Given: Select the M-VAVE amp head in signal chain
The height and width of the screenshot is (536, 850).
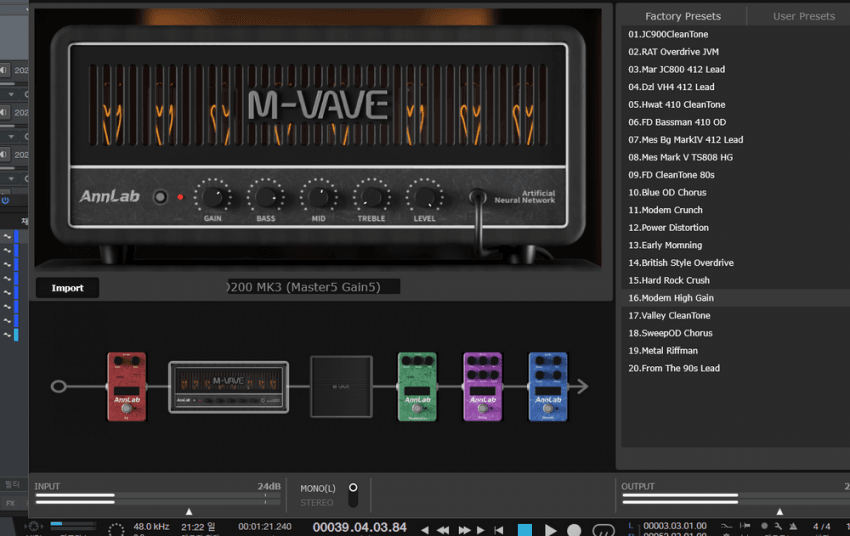Looking at the screenshot, I should pos(228,387).
